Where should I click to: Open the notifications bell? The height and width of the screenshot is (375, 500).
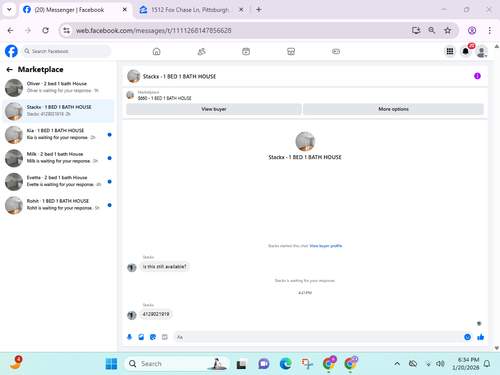coord(466,51)
